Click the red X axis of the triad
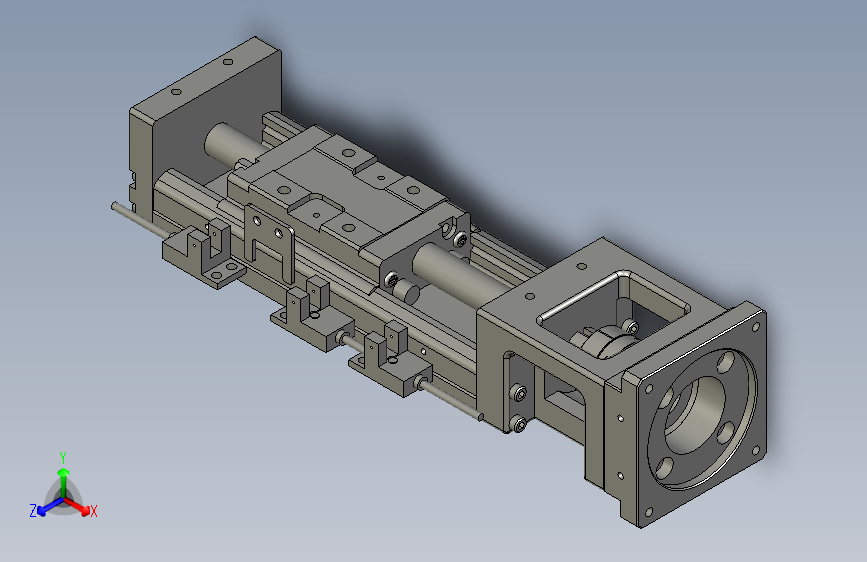Image resolution: width=867 pixels, height=562 pixels. coord(82,508)
